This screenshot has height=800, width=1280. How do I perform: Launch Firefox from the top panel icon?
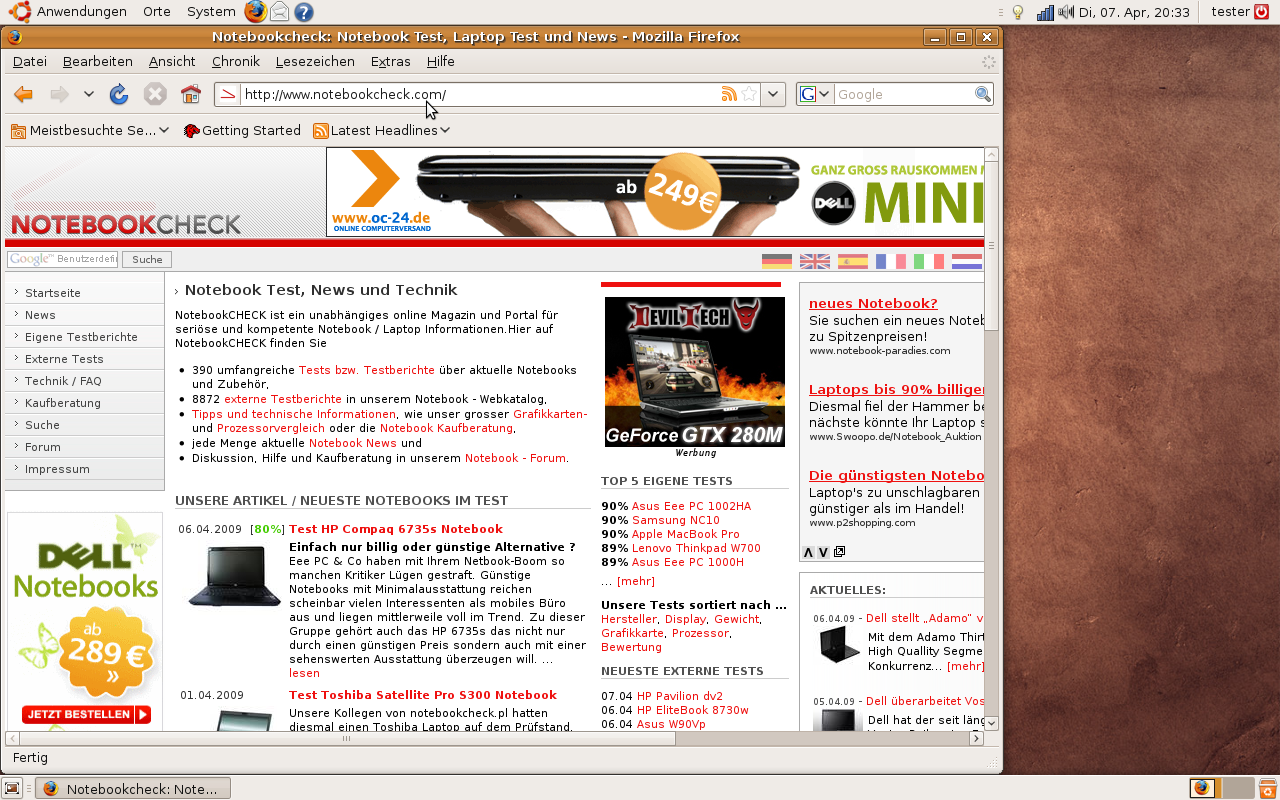(256, 12)
